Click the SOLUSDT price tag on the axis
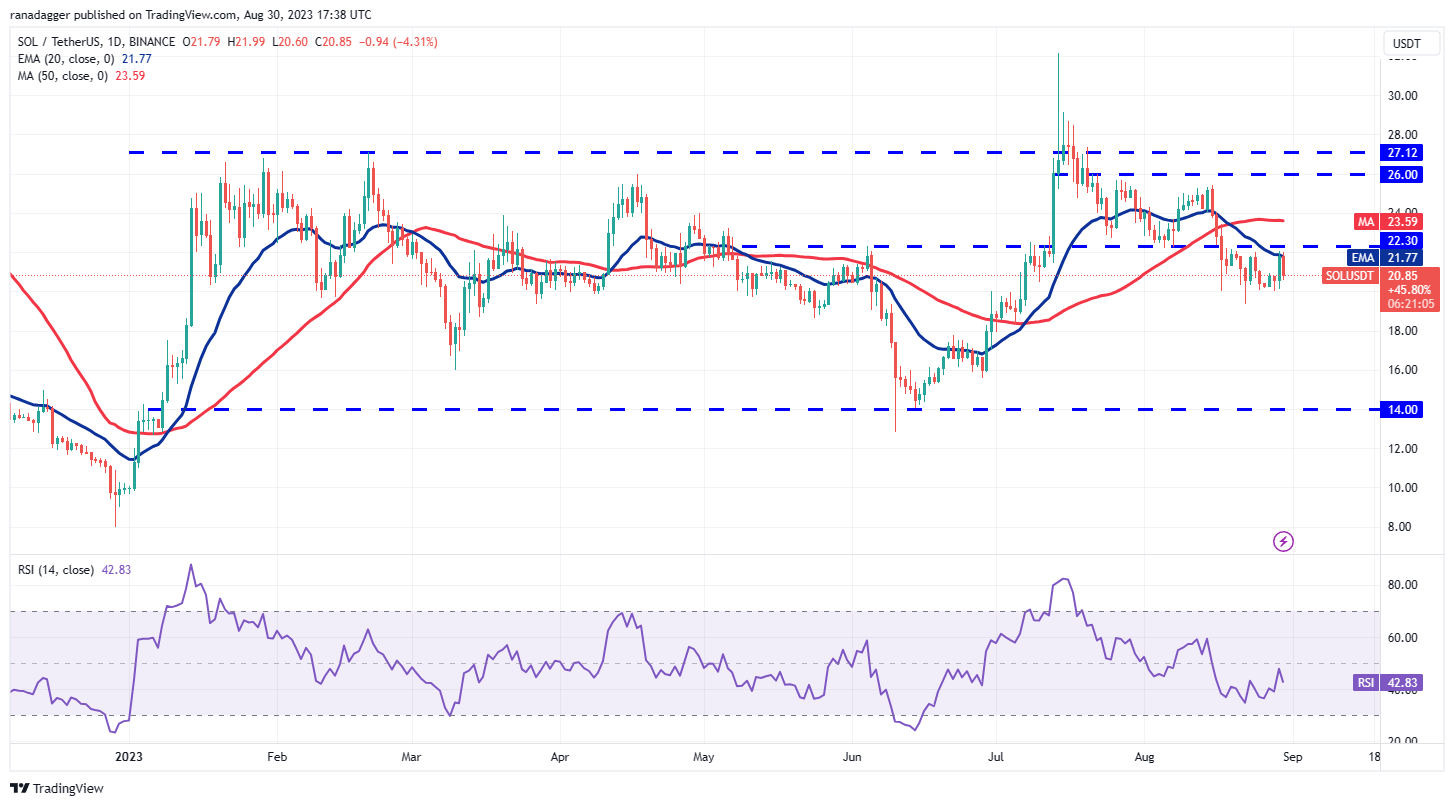Image resolution: width=1454 pixels, height=806 pixels. pyautogui.click(x=1349, y=275)
